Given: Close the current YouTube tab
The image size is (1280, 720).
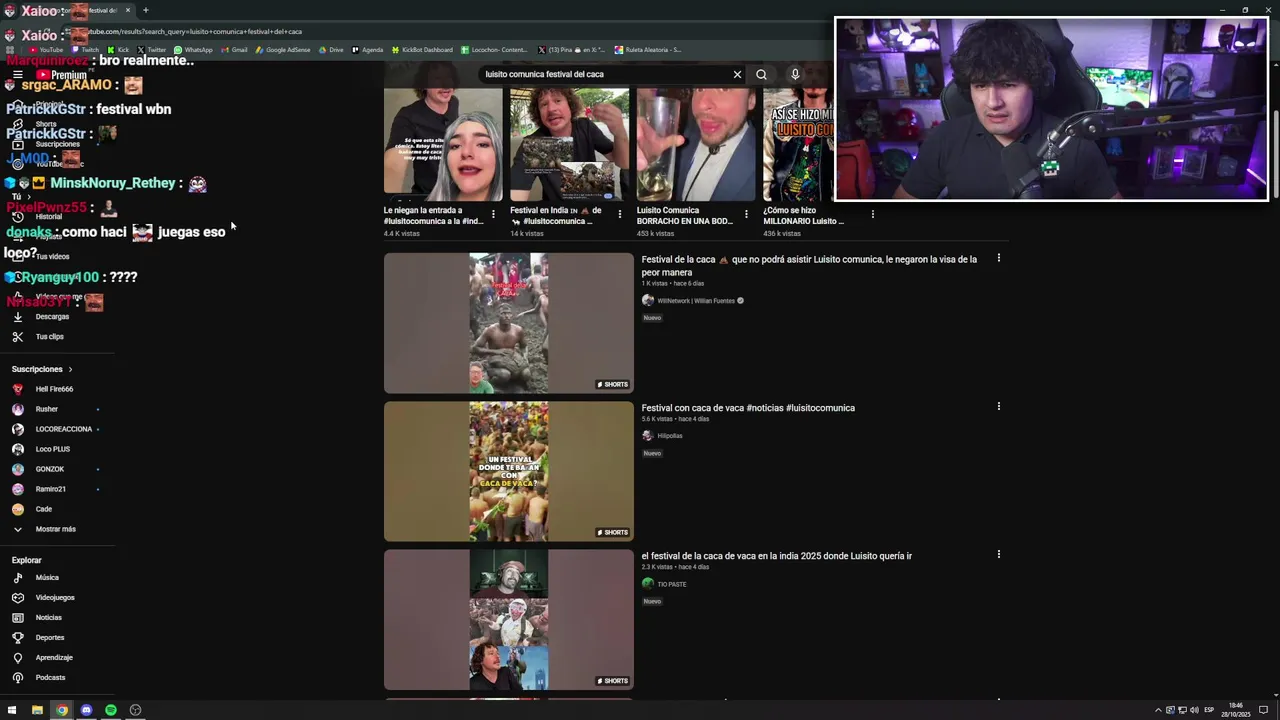Looking at the screenshot, I should (x=128, y=10).
